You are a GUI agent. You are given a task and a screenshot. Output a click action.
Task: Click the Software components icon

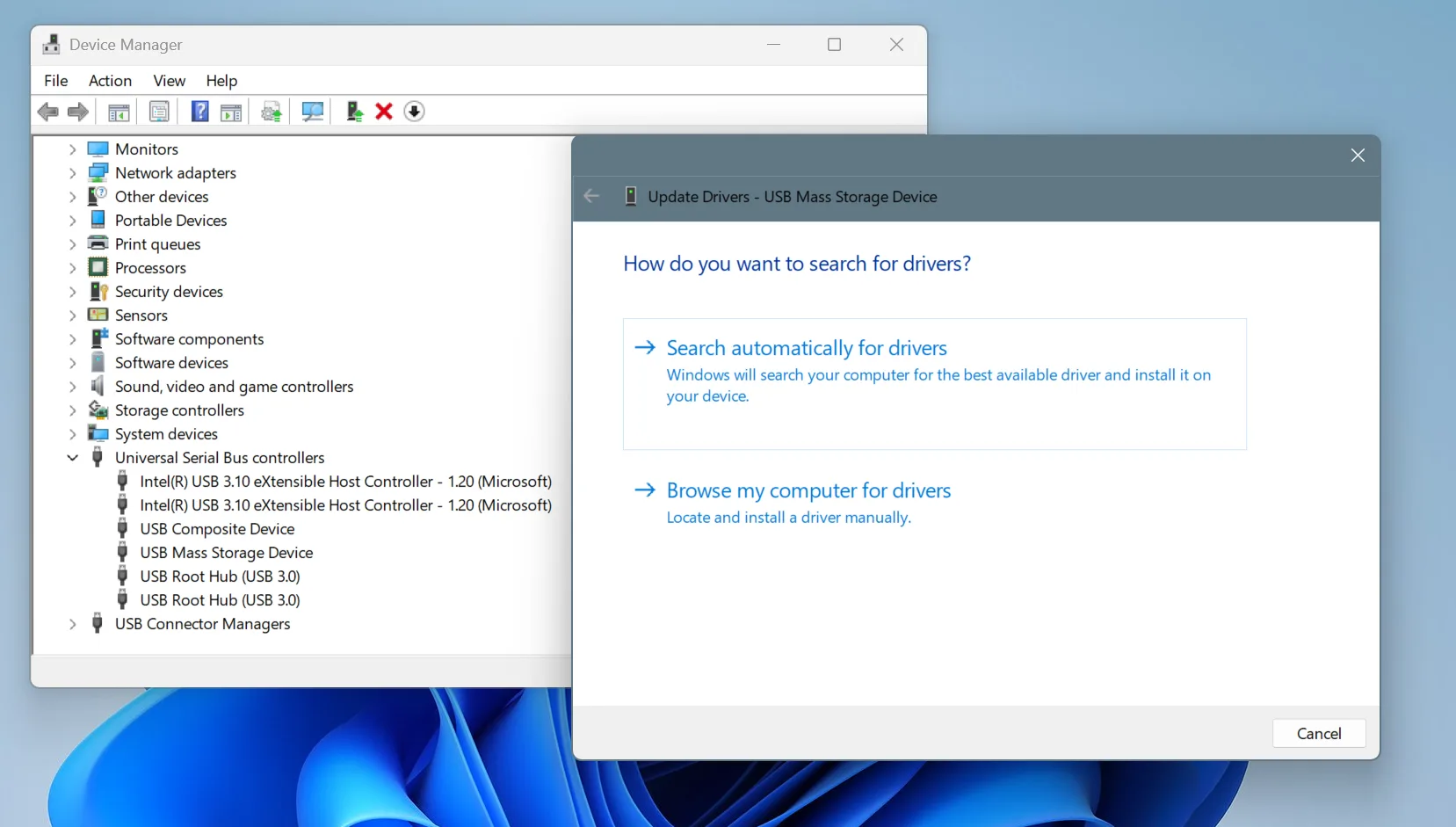98,339
